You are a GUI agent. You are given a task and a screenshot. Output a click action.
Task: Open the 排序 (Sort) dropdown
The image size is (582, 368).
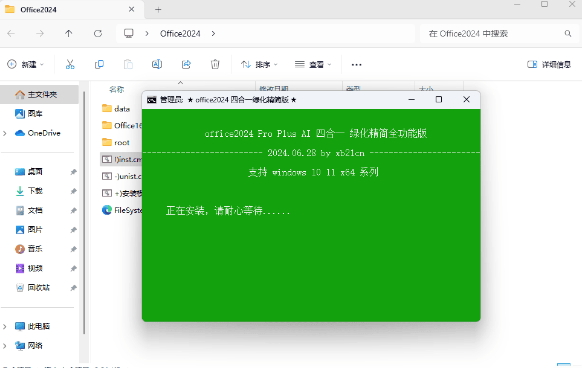click(x=259, y=64)
